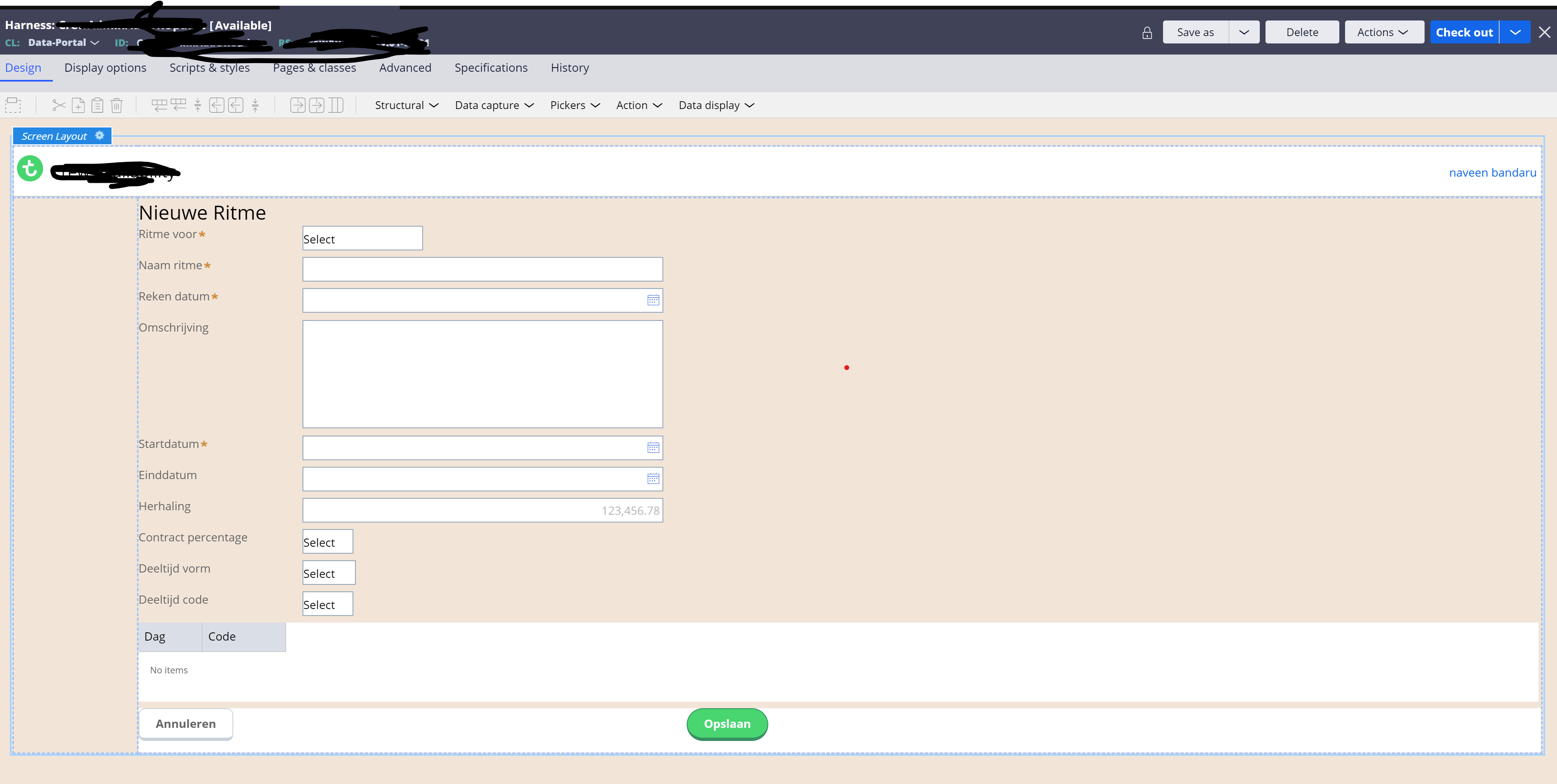Click the split columns icon in toolbar
The height and width of the screenshot is (784, 1557).
[336, 105]
